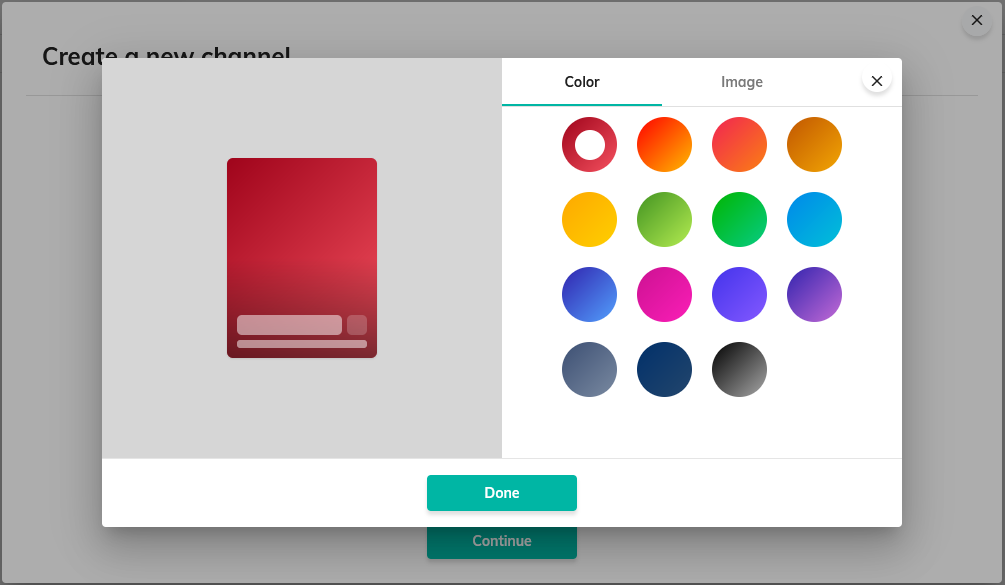Select the magenta pink color swatch
This screenshot has height=585, width=1005.
click(664, 295)
